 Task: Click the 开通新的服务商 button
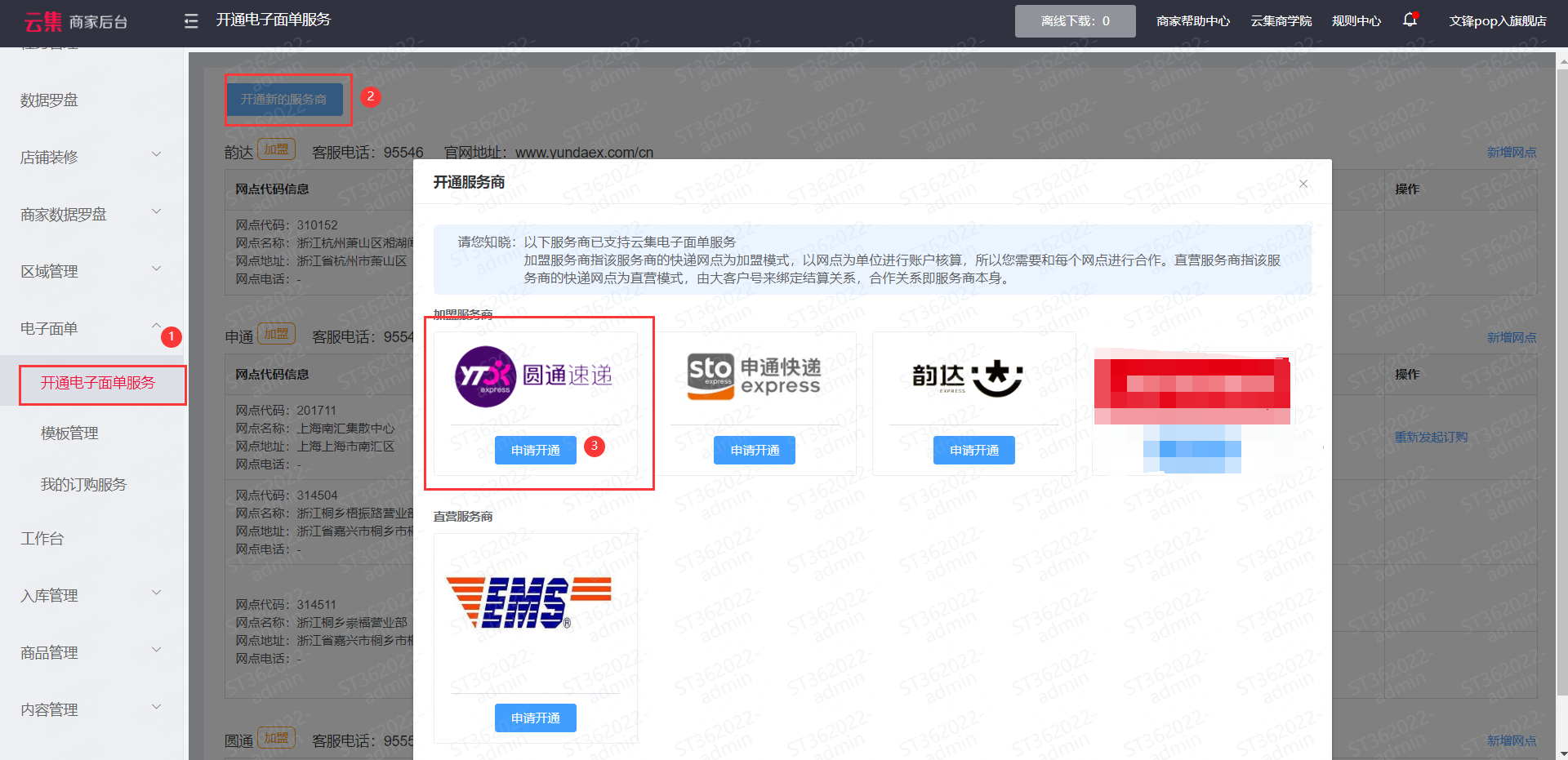pyautogui.click(x=284, y=100)
